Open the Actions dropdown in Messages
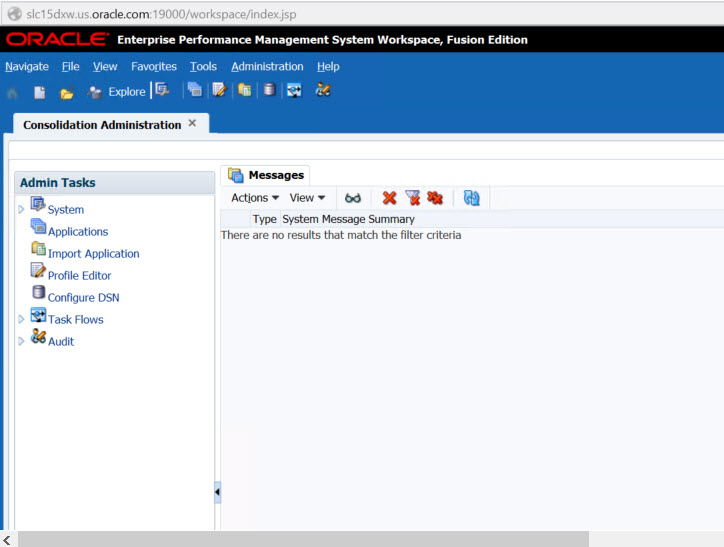The width and height of the screenshot is (724, 547). pyautogui.click(x=255, y=198)
